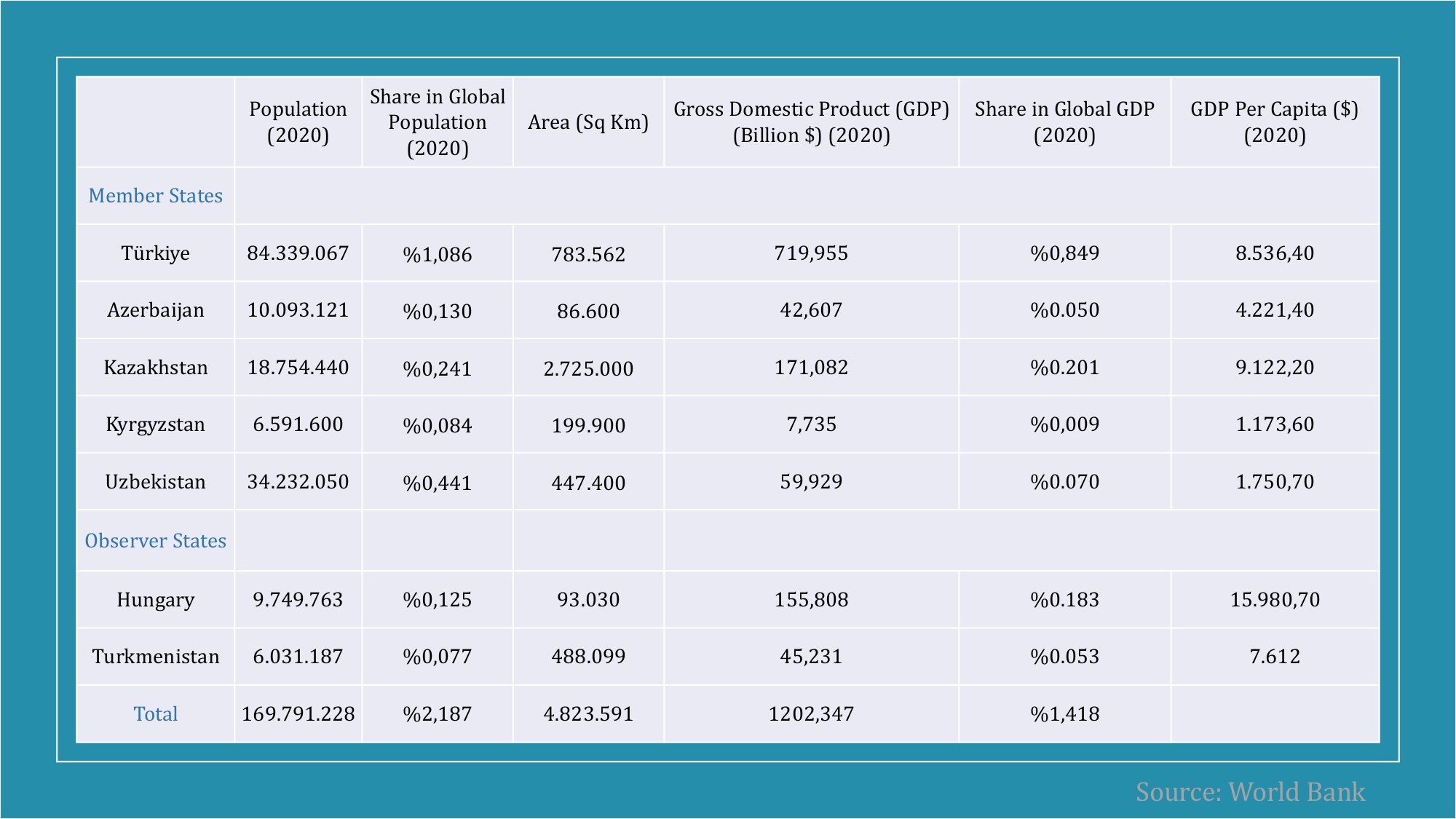The image size is (1456, 819).
Task: Click Hungary's GDP per capita 15.980,70
Action: (x=1274, y=600)
